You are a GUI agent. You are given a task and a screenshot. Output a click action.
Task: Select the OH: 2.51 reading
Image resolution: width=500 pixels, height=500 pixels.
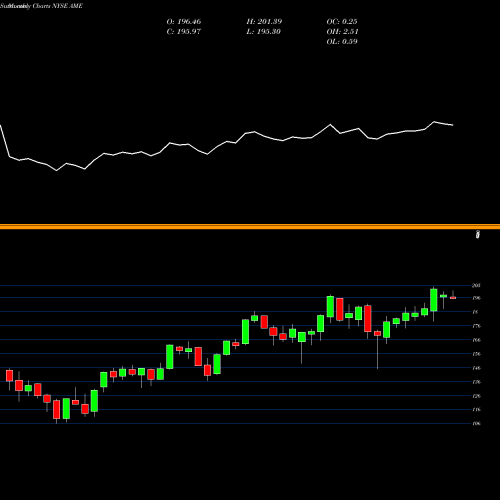[x=342, y=32]
